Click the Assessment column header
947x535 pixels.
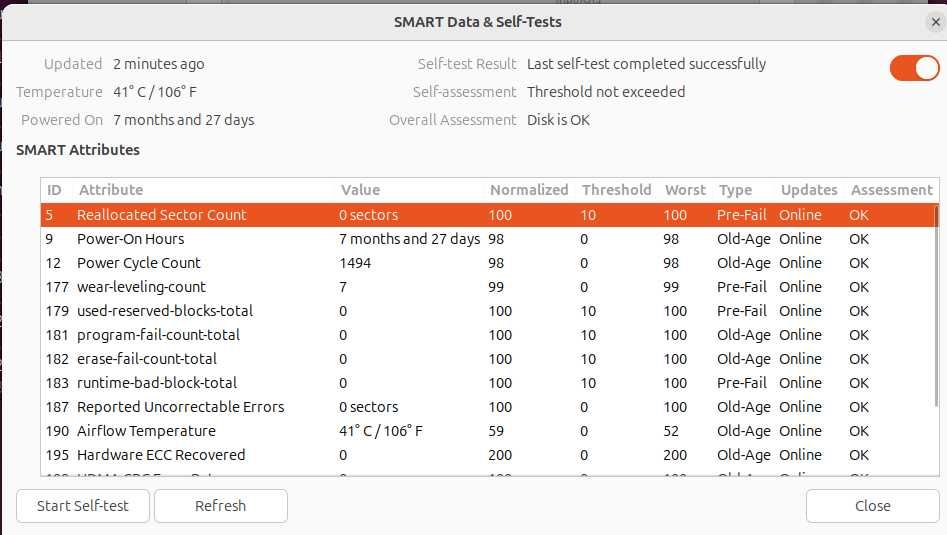[891, 190]
